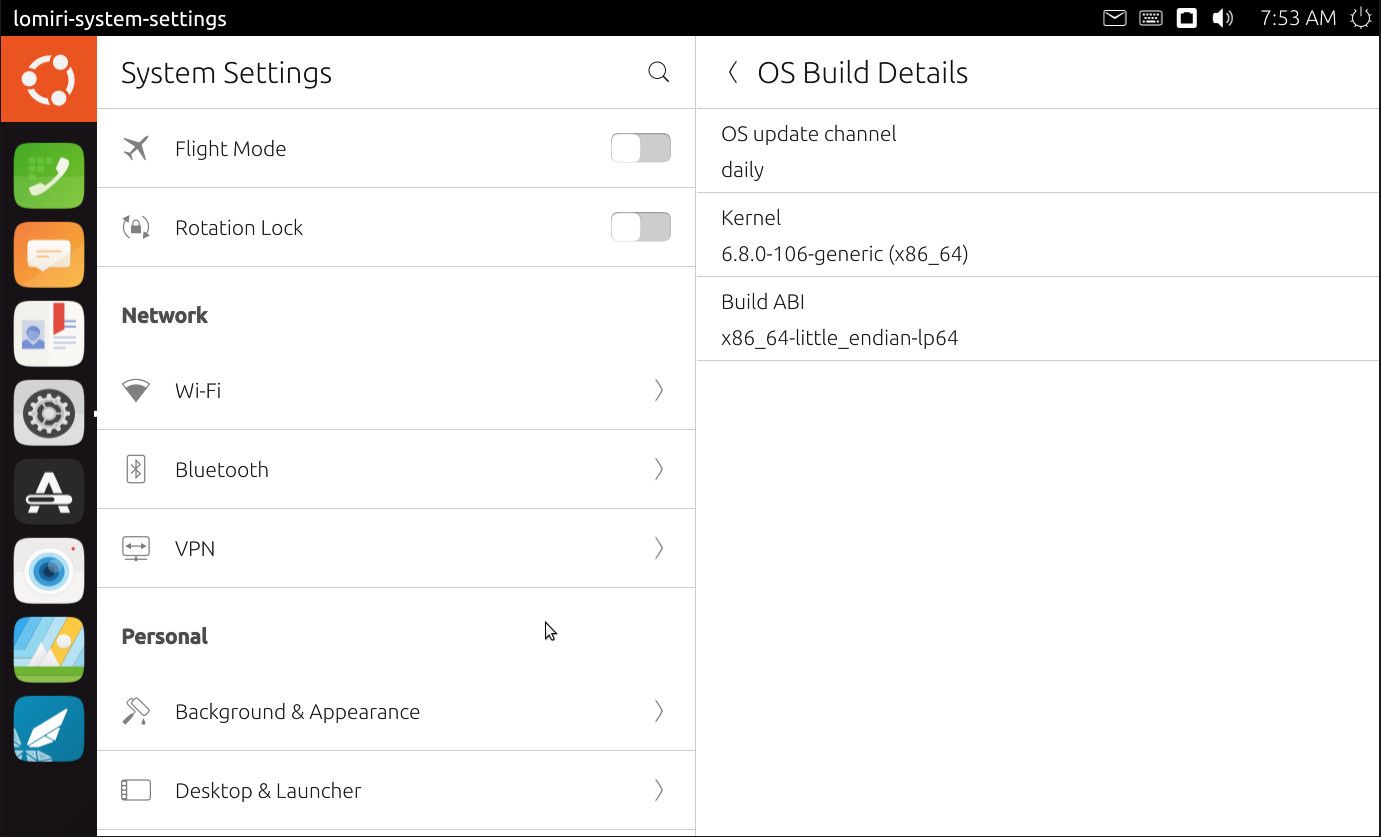Open the Camera app from launcher
Image resolution: width=1381 pixels, height=837 pixels.
click(x=49, y=571)
